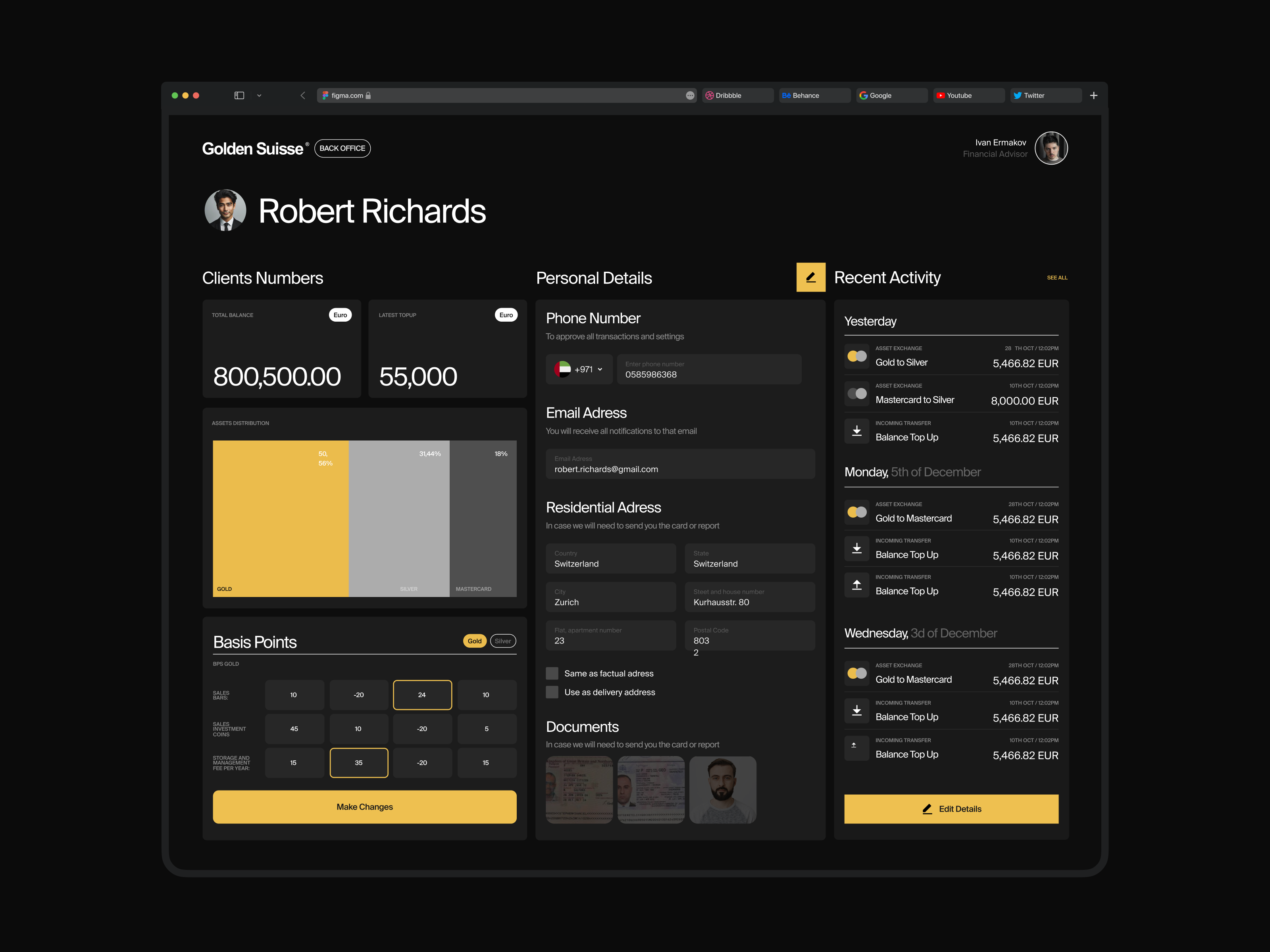Click the yellow edit pencil icon above Recent Activity

point(811,277)
